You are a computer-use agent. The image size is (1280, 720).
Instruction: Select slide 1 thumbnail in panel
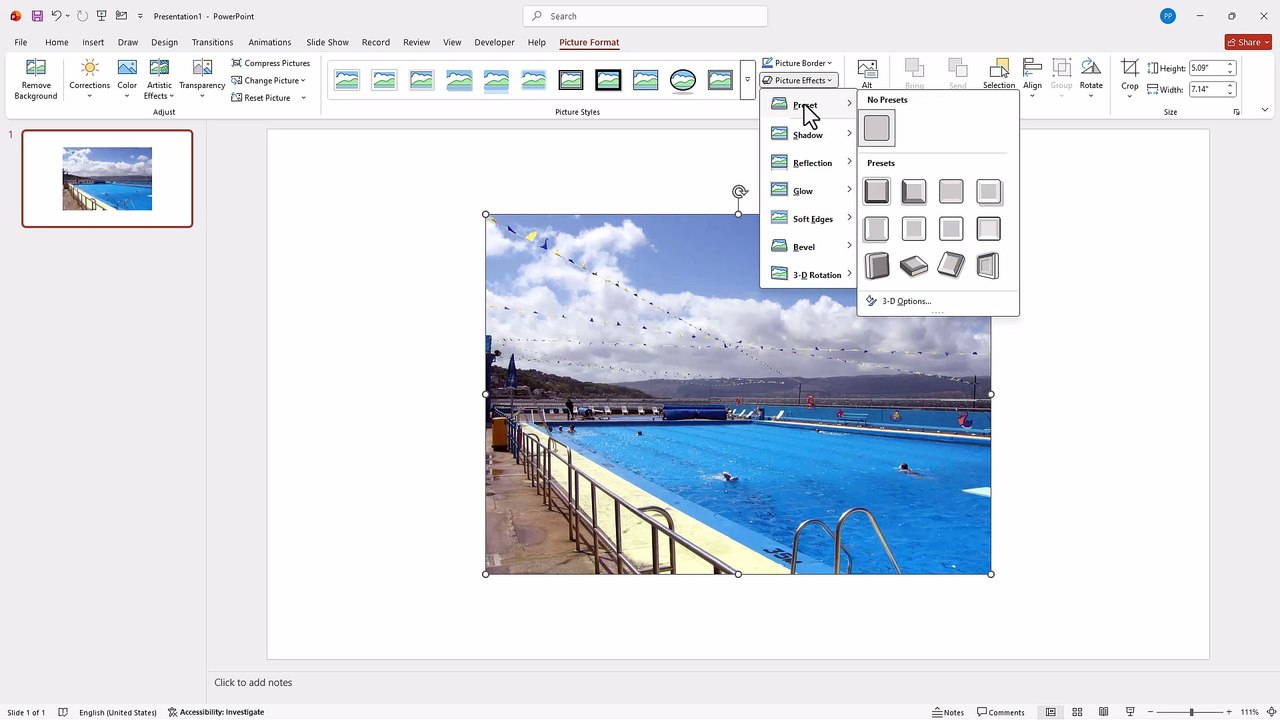(107, 178)
